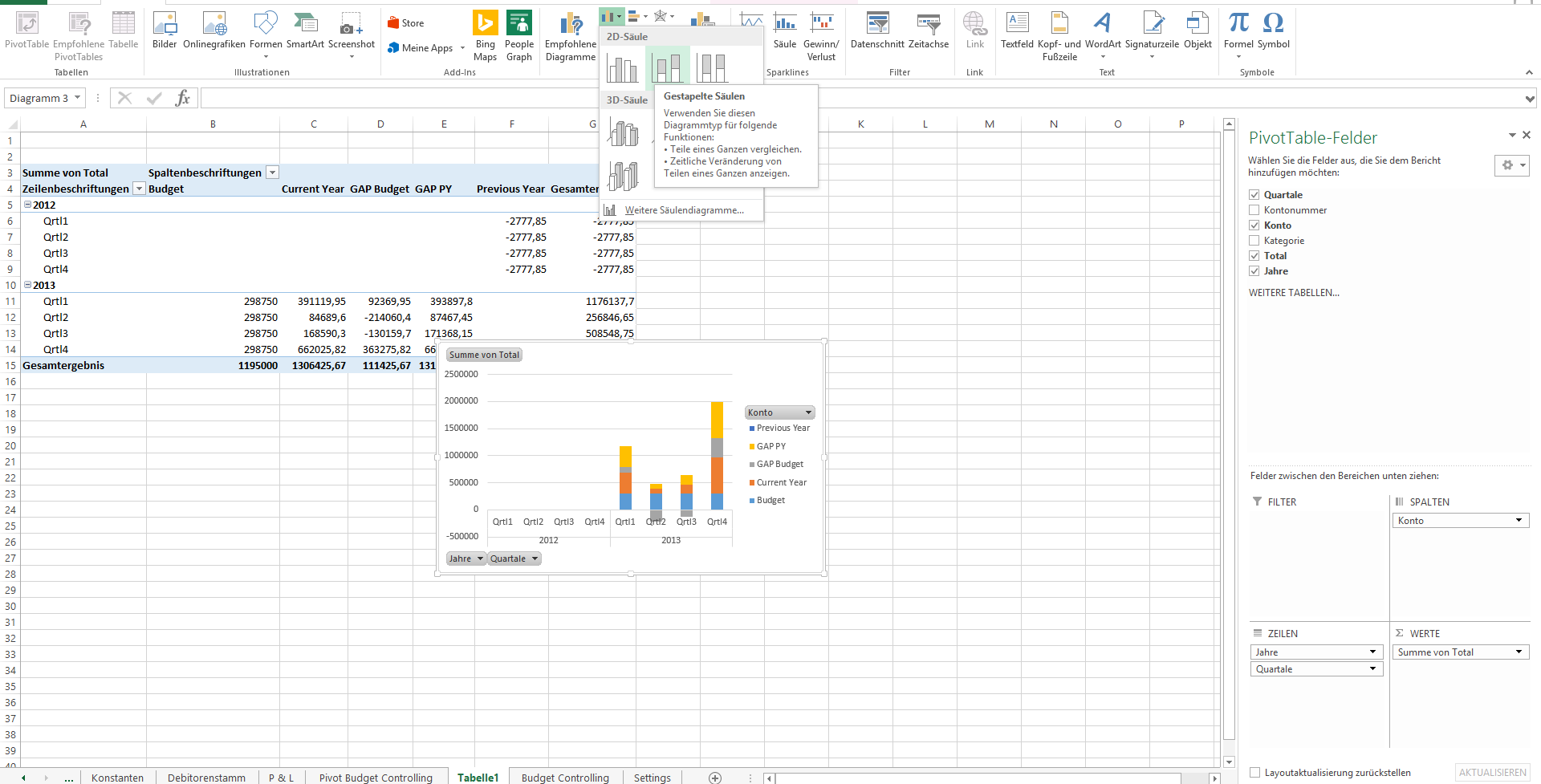Open Zeilenbeschriftungen filter dropdown

tap(139, 189)
